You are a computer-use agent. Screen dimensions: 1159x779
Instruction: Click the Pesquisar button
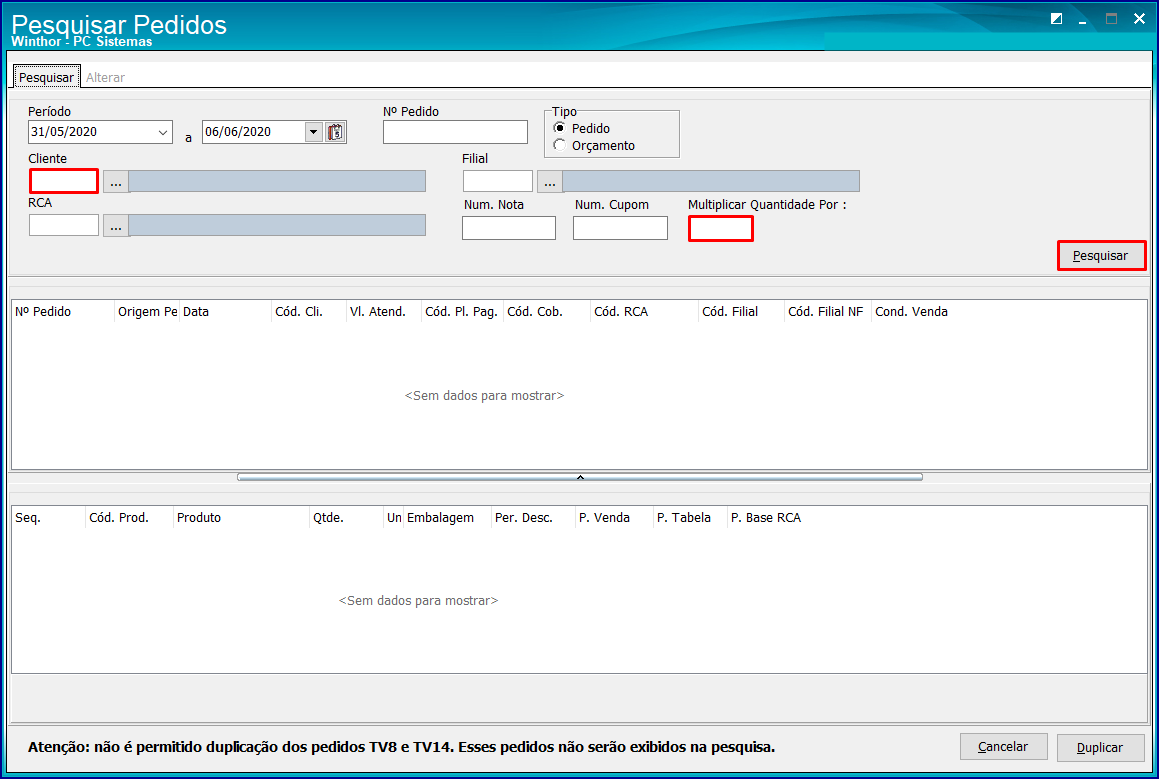click(1101, 256)
